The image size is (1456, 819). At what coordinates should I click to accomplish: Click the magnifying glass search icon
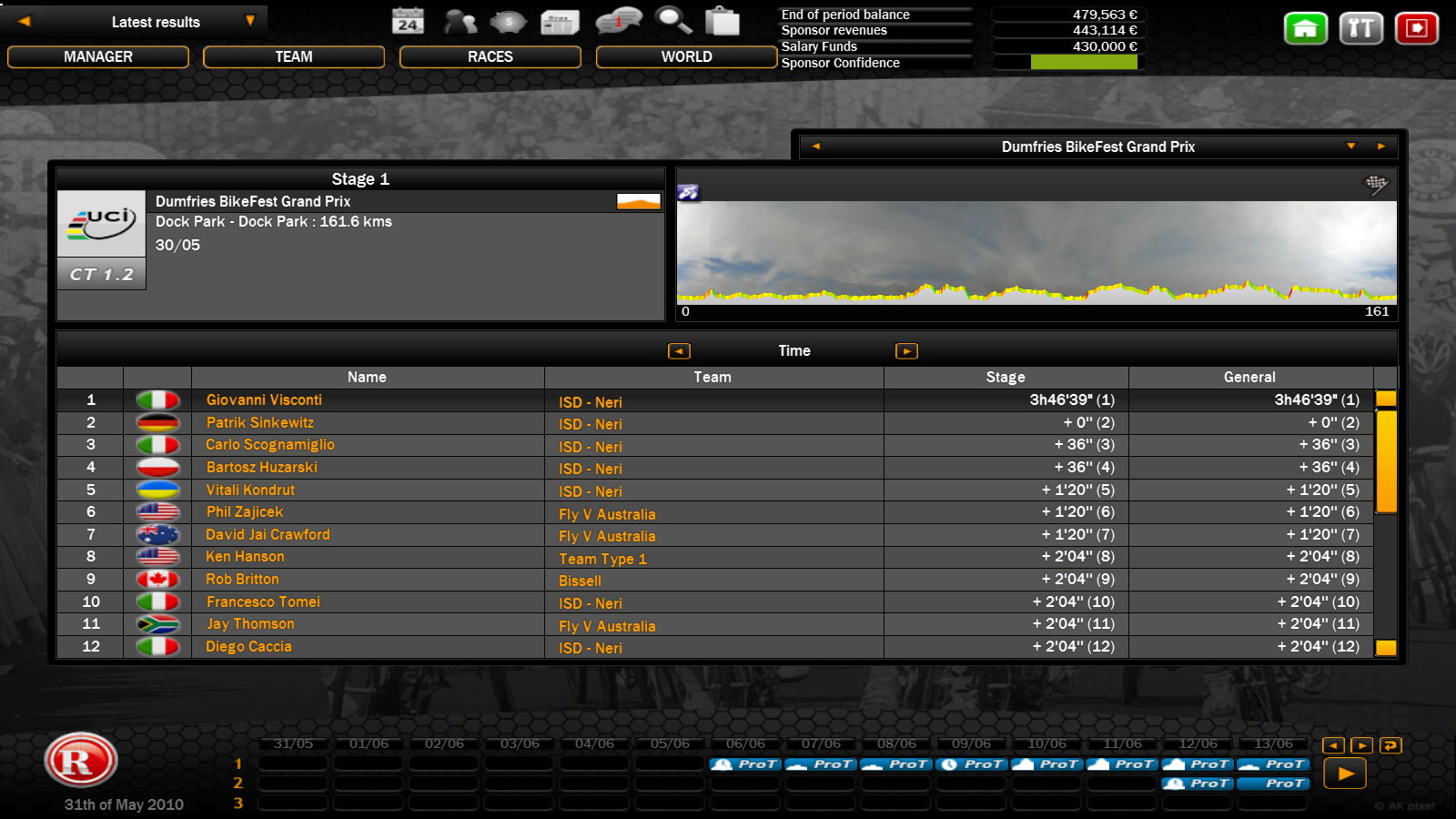673,21
